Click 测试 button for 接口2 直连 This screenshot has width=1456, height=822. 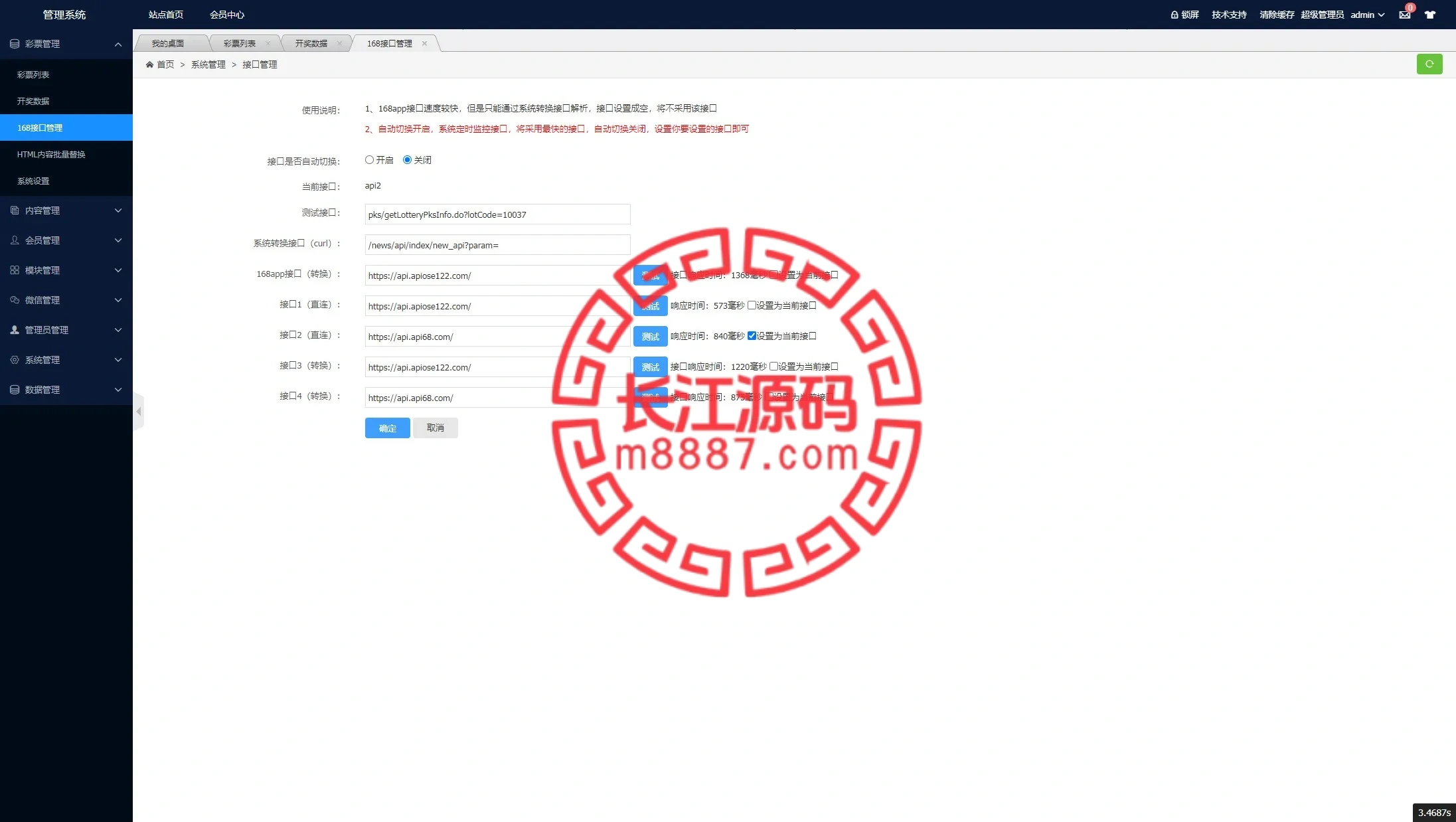pos(650,337)
